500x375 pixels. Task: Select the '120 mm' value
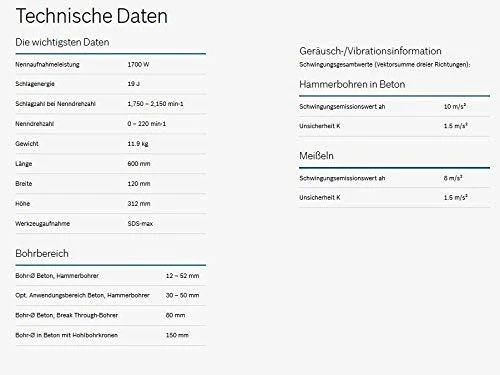click(139, 184)
